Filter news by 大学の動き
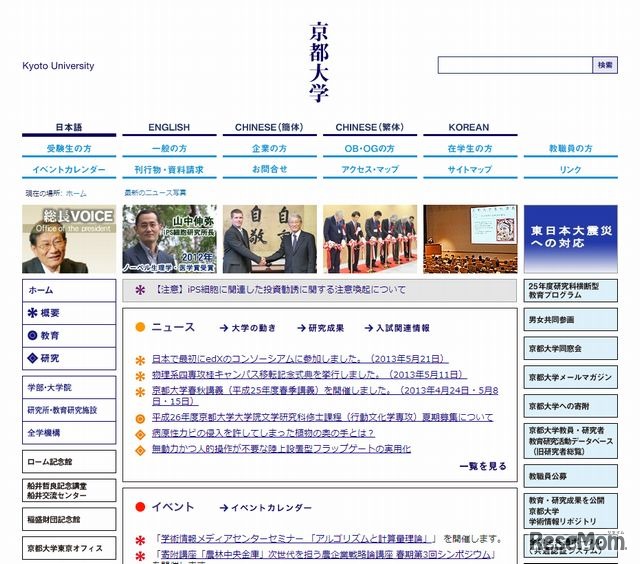Image resolution: width=640 pixels, height=564 pixels. [248, 328]
